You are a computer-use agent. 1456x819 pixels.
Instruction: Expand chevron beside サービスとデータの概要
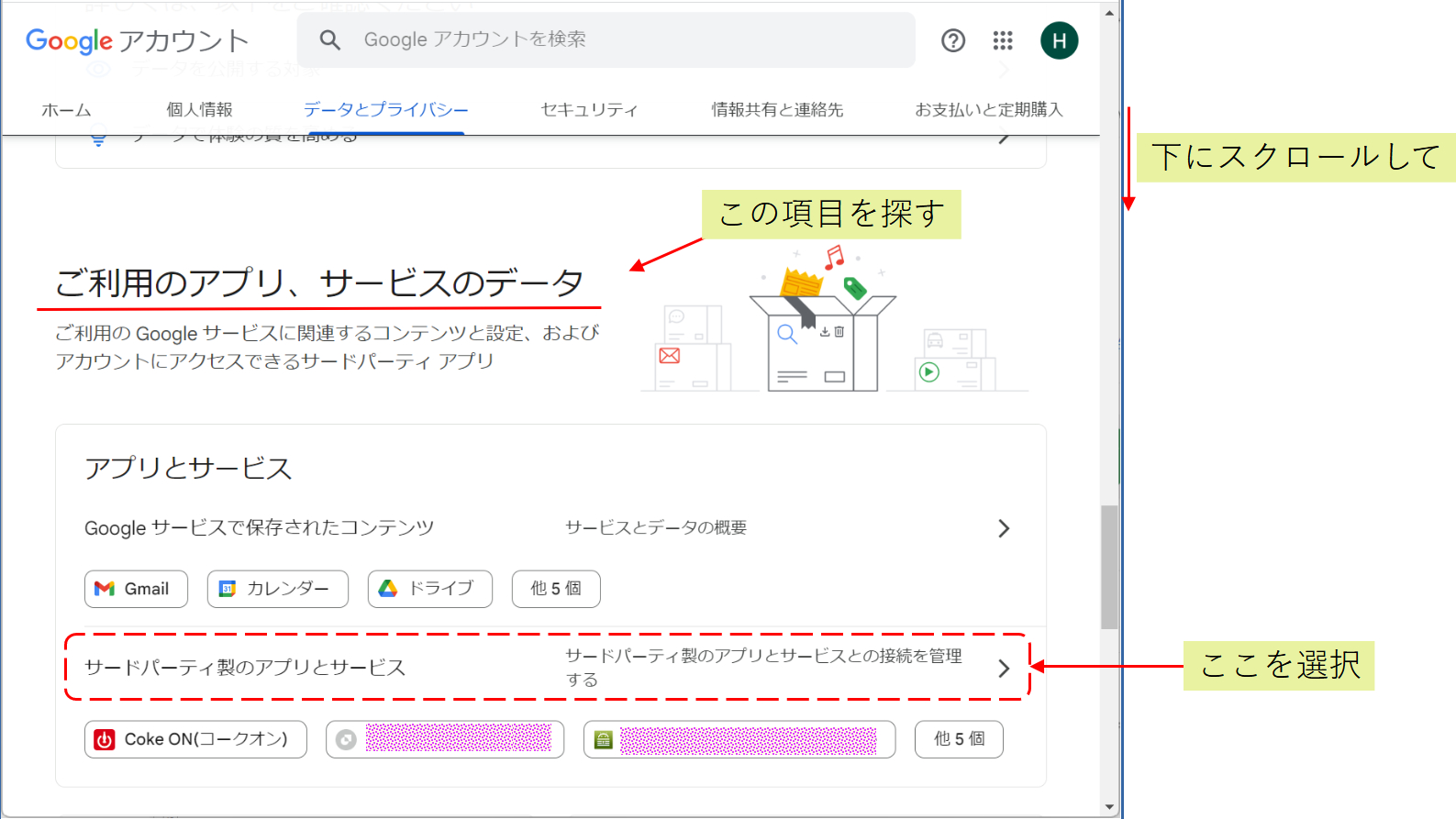coord(1004,528)
